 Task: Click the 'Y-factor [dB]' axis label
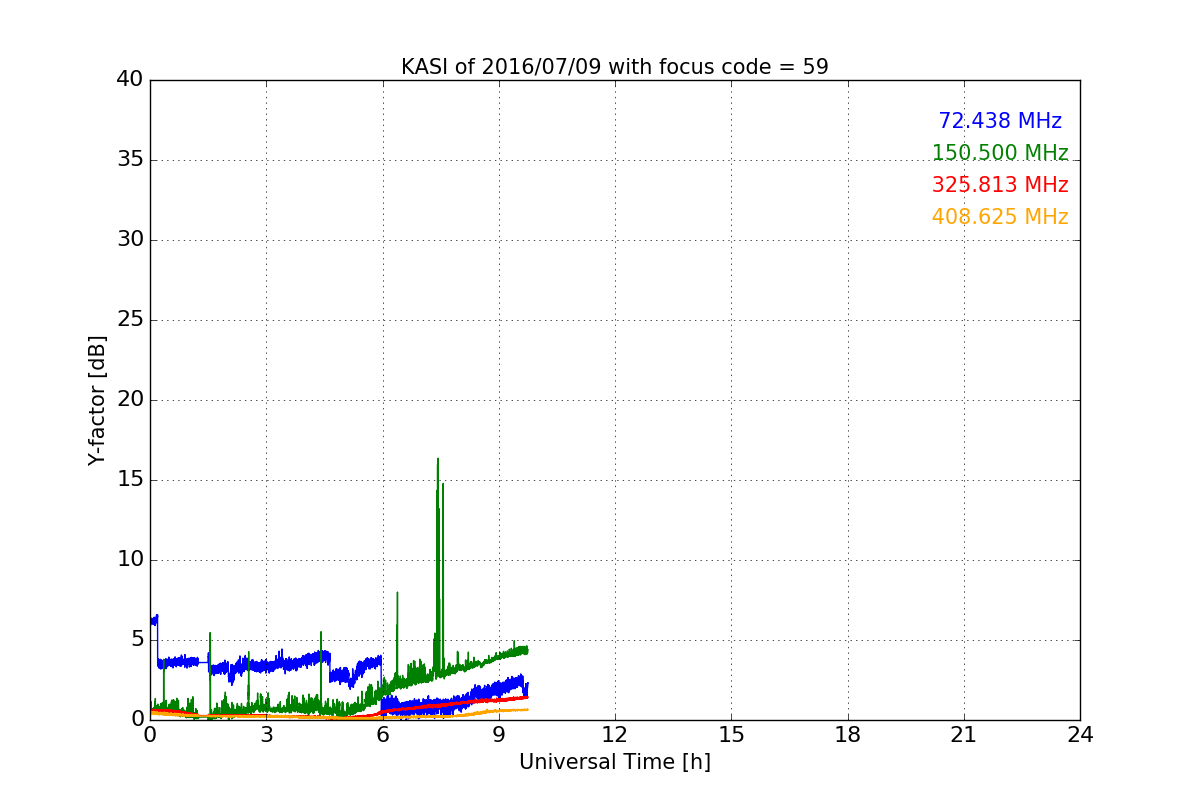97,400
